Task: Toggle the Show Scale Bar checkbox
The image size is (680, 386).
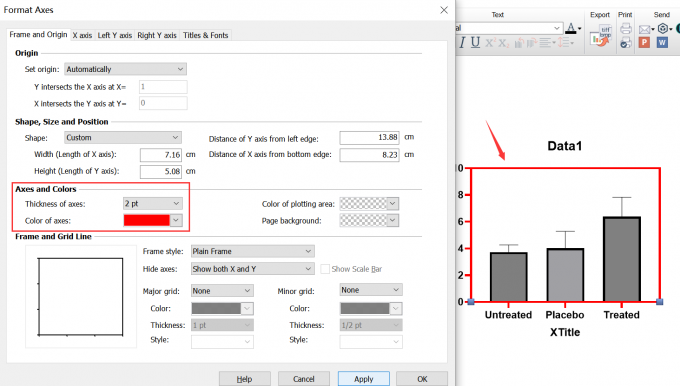Action: point(324,269)
